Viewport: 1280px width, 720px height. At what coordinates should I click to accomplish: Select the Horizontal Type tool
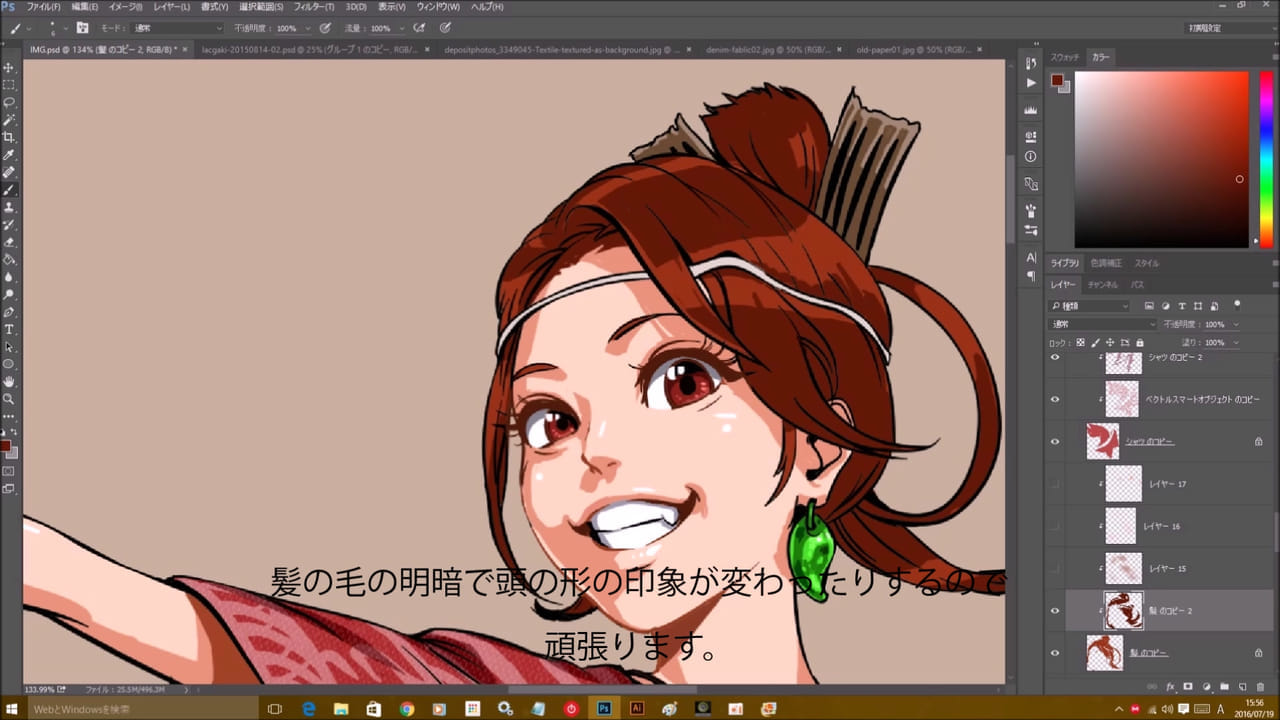[9, 329]
